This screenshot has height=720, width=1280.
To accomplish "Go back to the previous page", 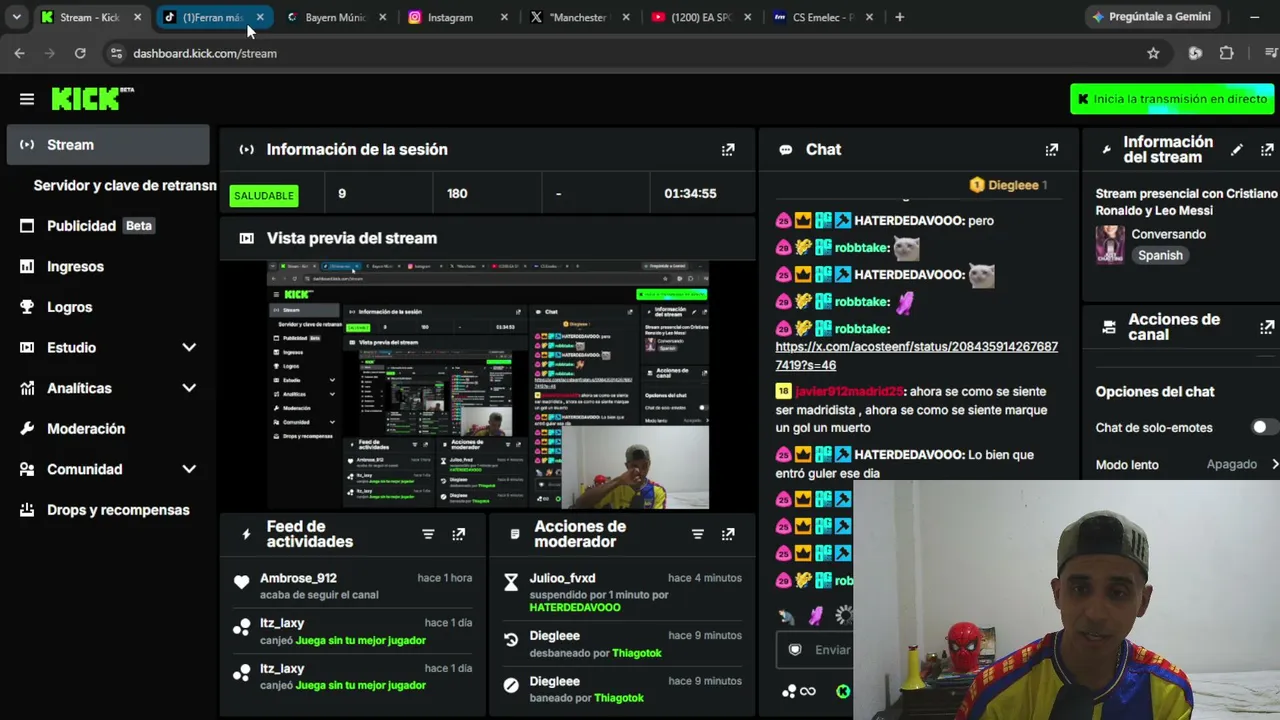I will (20, 53).
